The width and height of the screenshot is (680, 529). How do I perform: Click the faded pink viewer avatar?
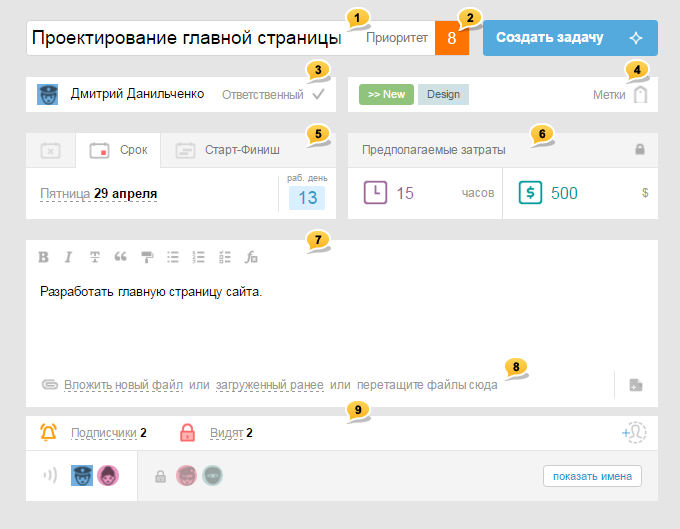(x=186, y=475)
